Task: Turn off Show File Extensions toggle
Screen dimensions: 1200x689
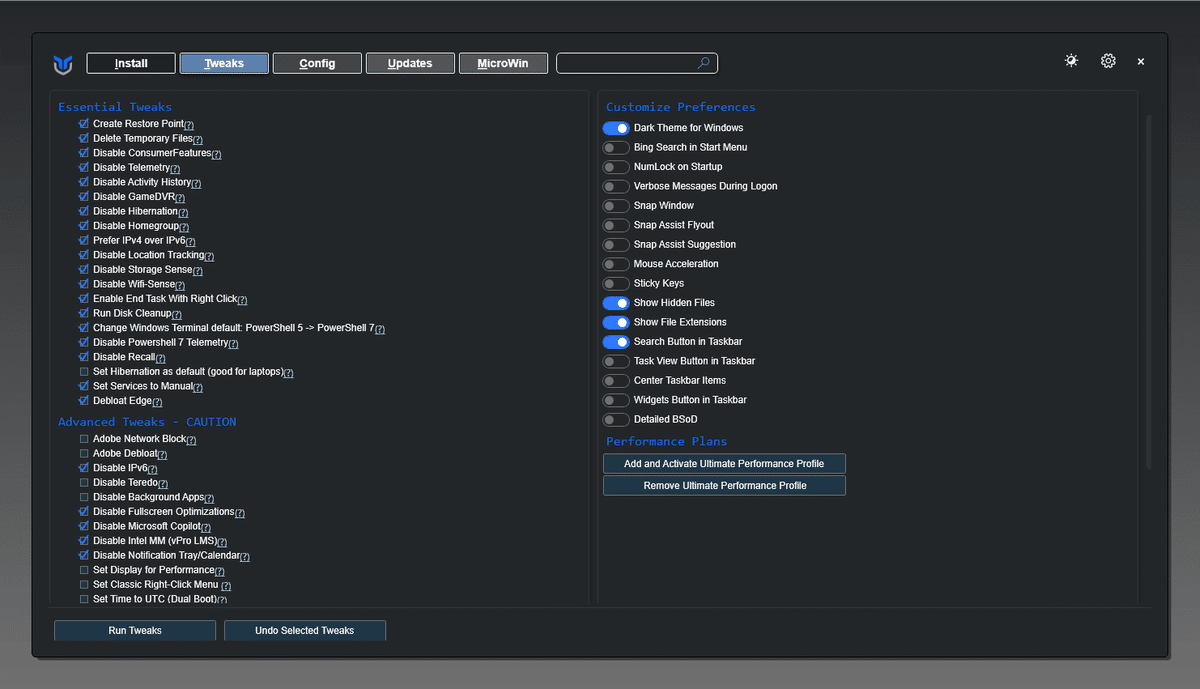Action: click(x=616, y=322)
